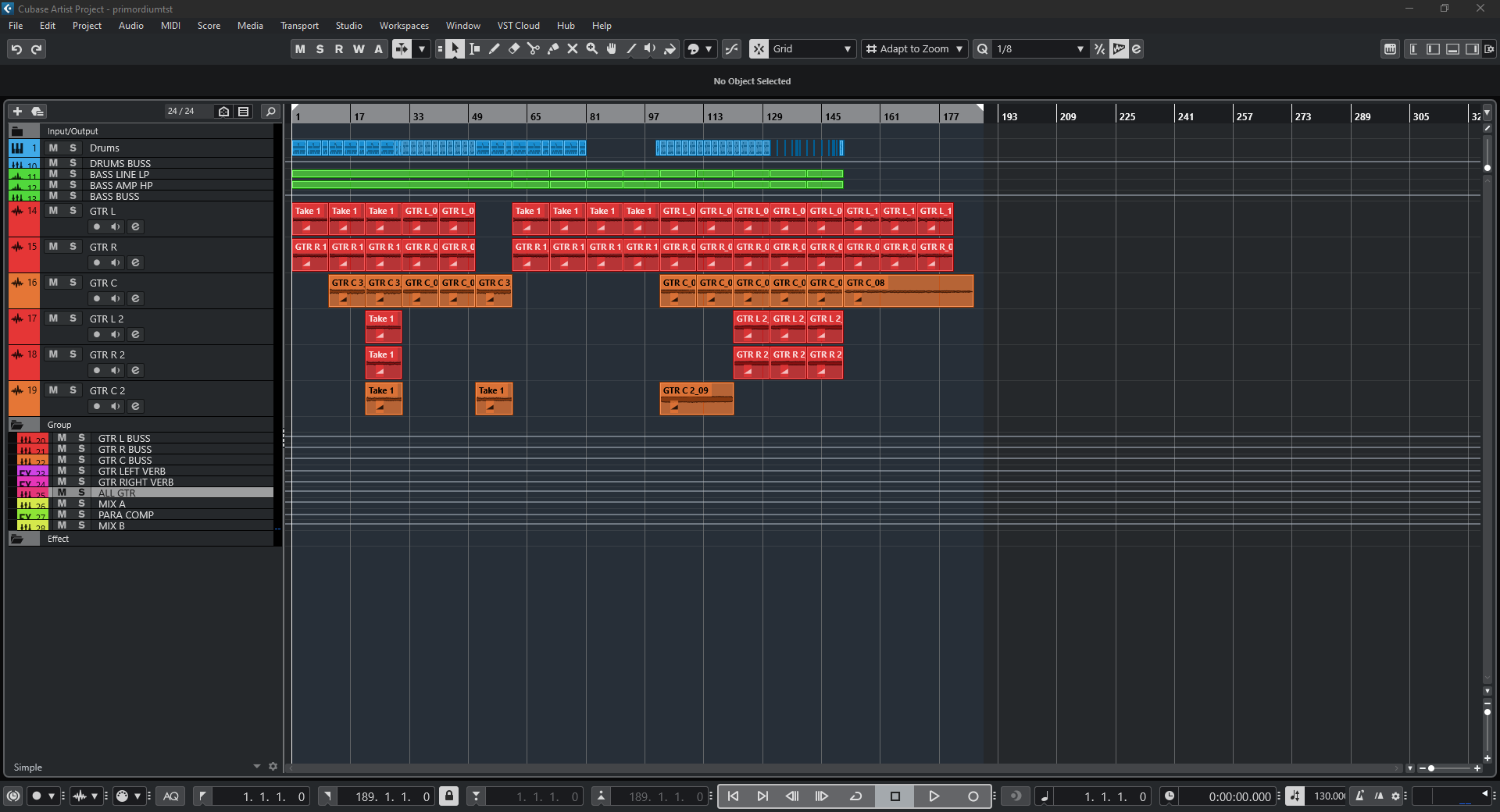Viewport: 1500px width, 812px height.
Task: Open the Snap Type Grid dropdown
Action: click(812, 49)
